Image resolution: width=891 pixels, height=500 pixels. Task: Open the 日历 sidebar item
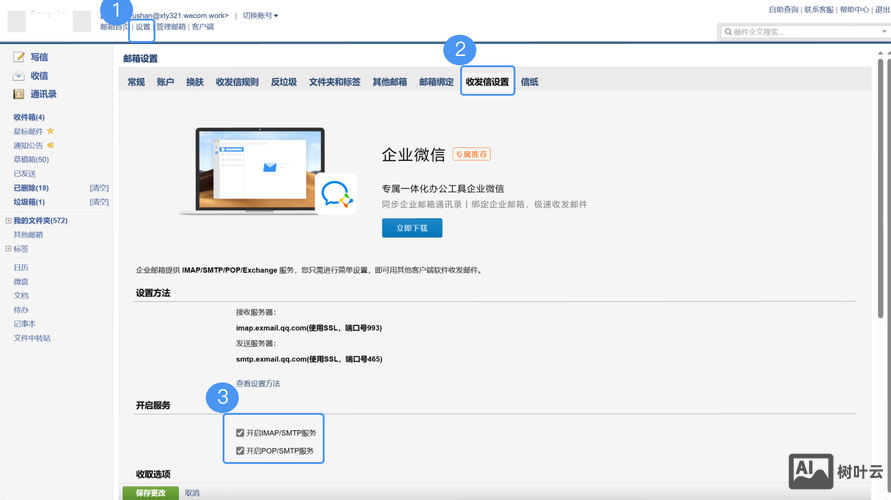[21, 267]
